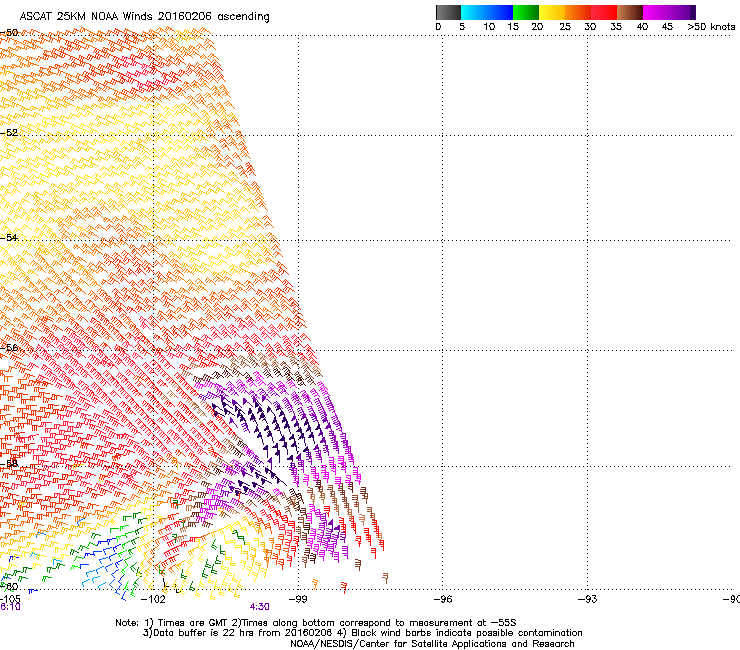Click the "10" legend scale label

[489, 27]
